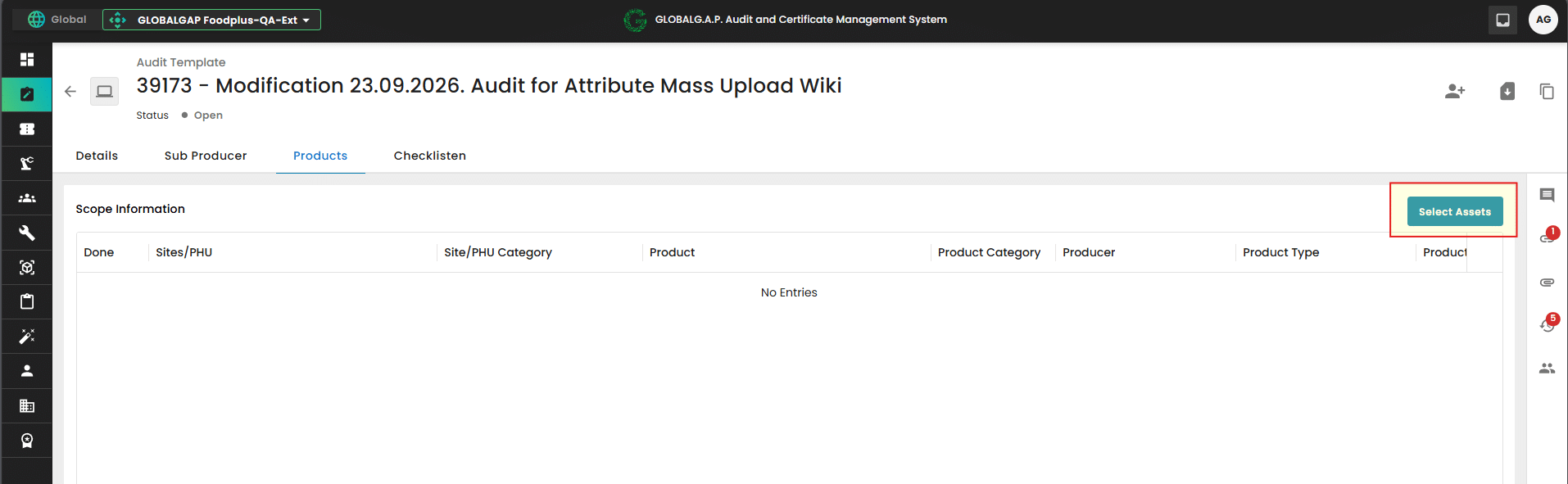Screen dimensions: 1568x484
Task: Switch to the Checklisten tab
Action: (x=429, y=156)
